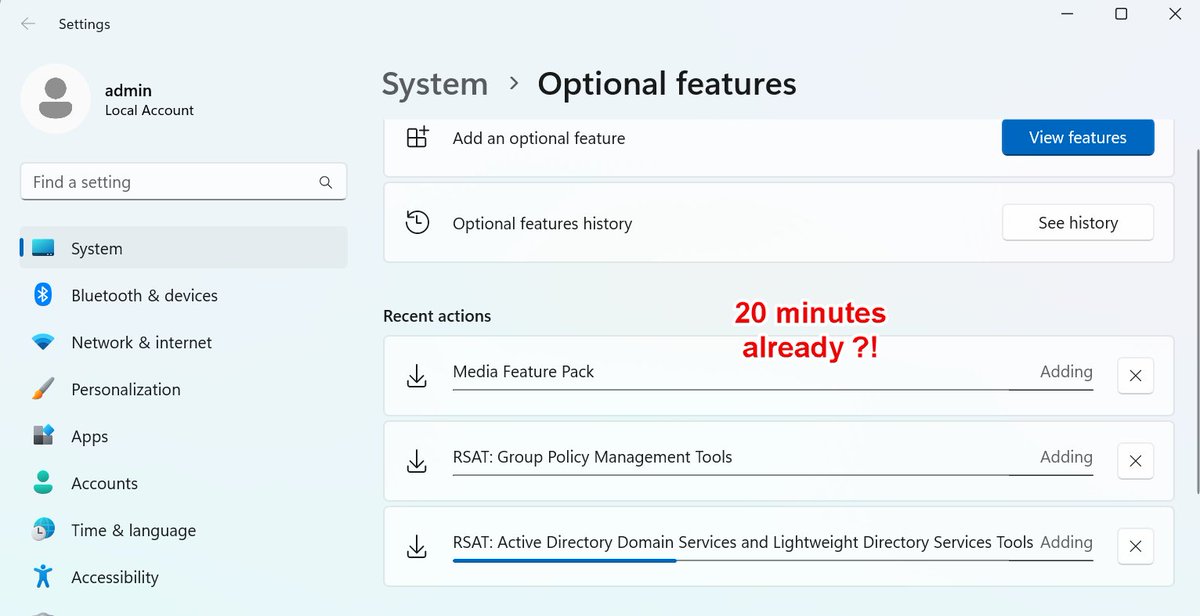1200x616 pixels.
Task: Click the Local Account text under admin
Action: coord(149,110)
